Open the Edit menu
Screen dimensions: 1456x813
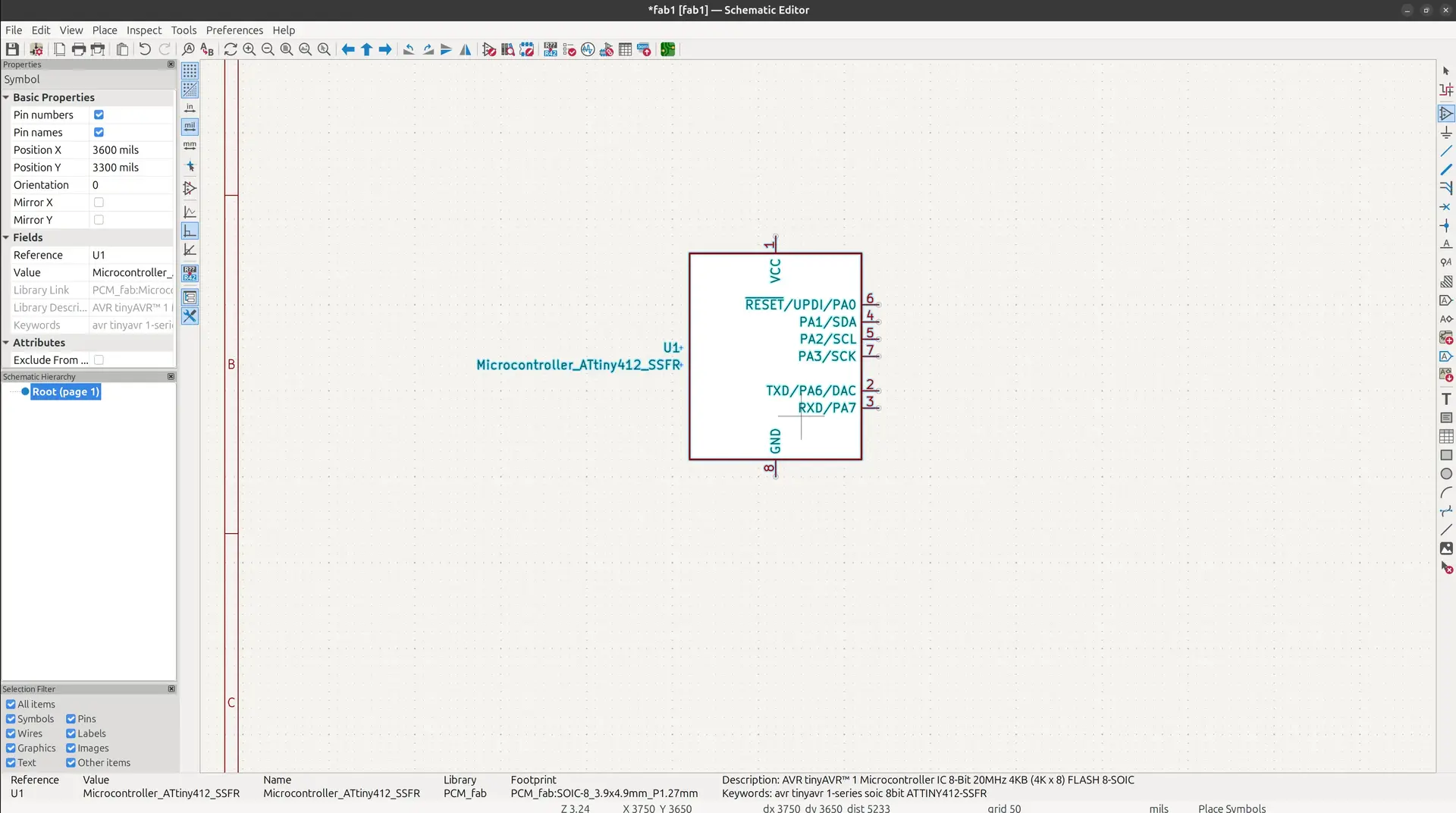pyautogui.click(x=41, y=30)
